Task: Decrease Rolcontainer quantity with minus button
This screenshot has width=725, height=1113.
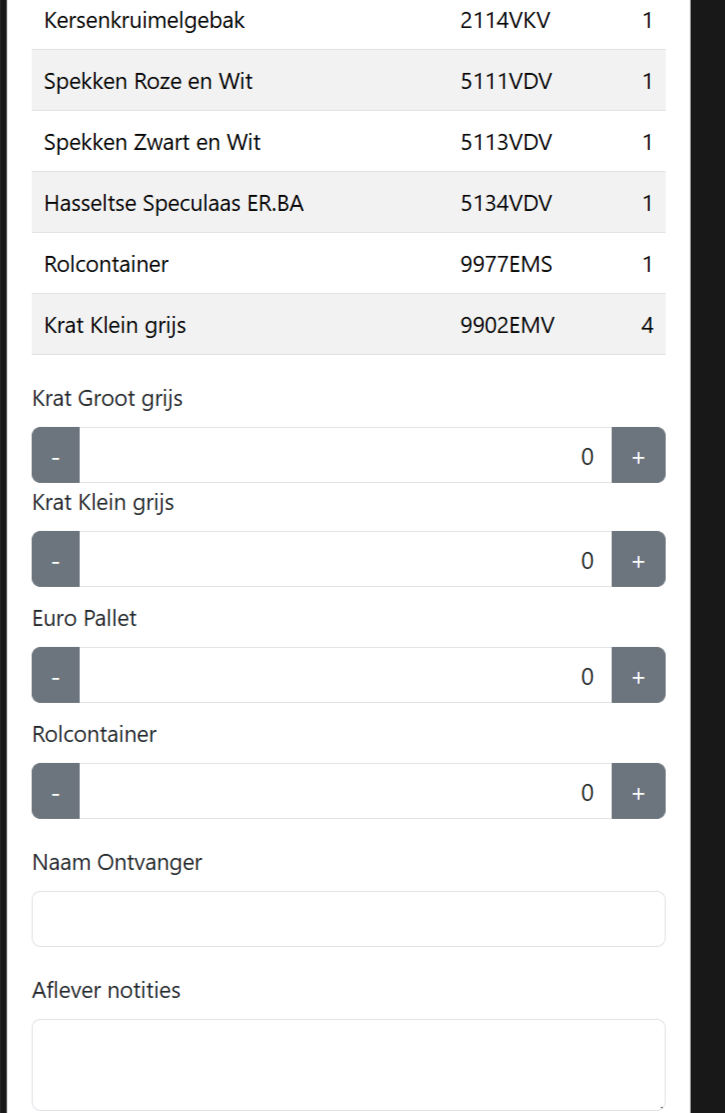Action: pyautogui.click(x=55, y=791)
